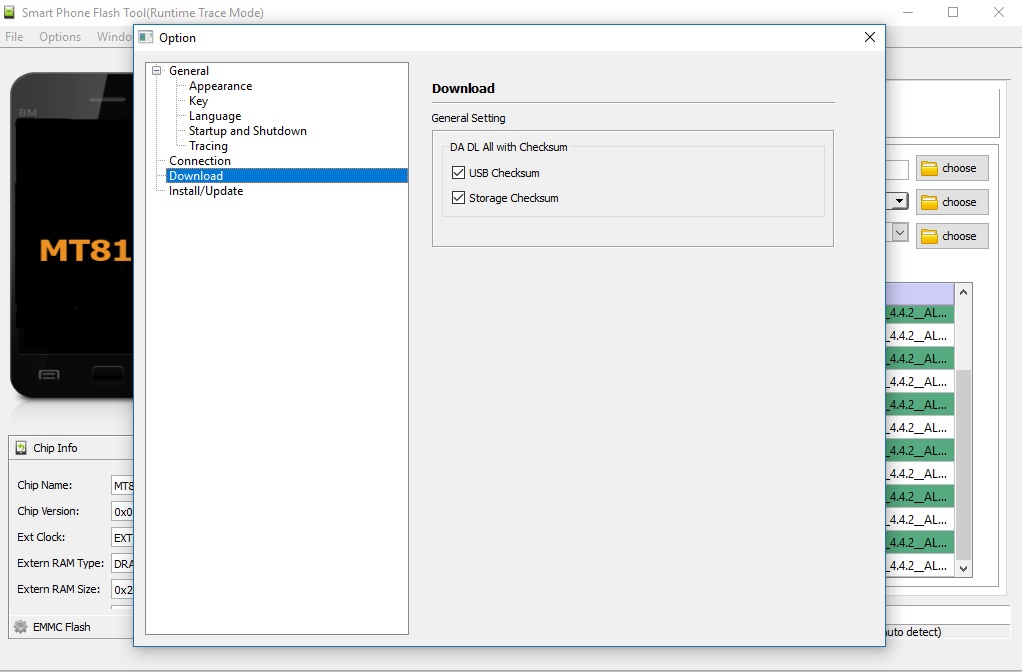This screenshot has height=672, width=1022.
Task: Open Key settings
Action: click(198, 100)
